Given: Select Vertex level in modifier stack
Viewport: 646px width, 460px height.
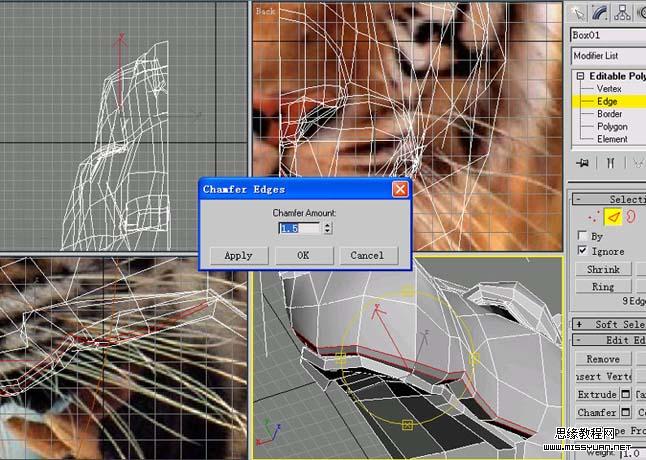Looking at the screenshot, I should [609, 89].
